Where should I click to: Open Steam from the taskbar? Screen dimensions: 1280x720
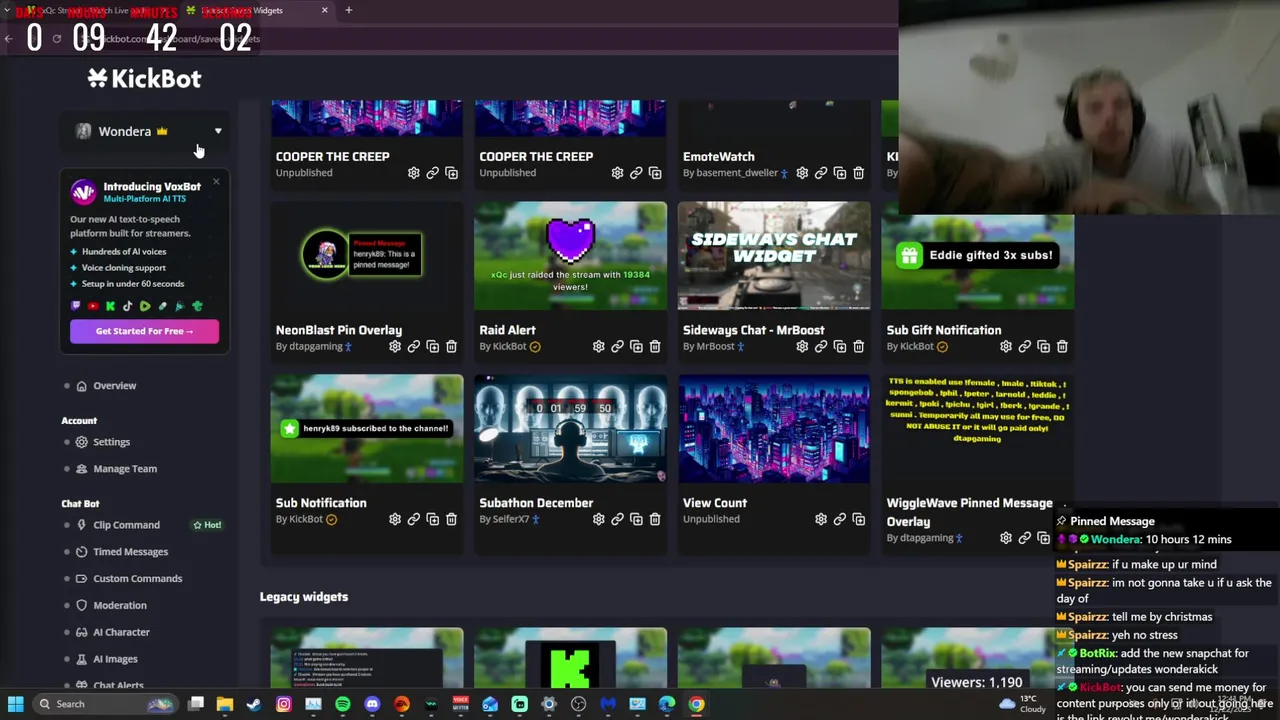[x=254, y=704]
